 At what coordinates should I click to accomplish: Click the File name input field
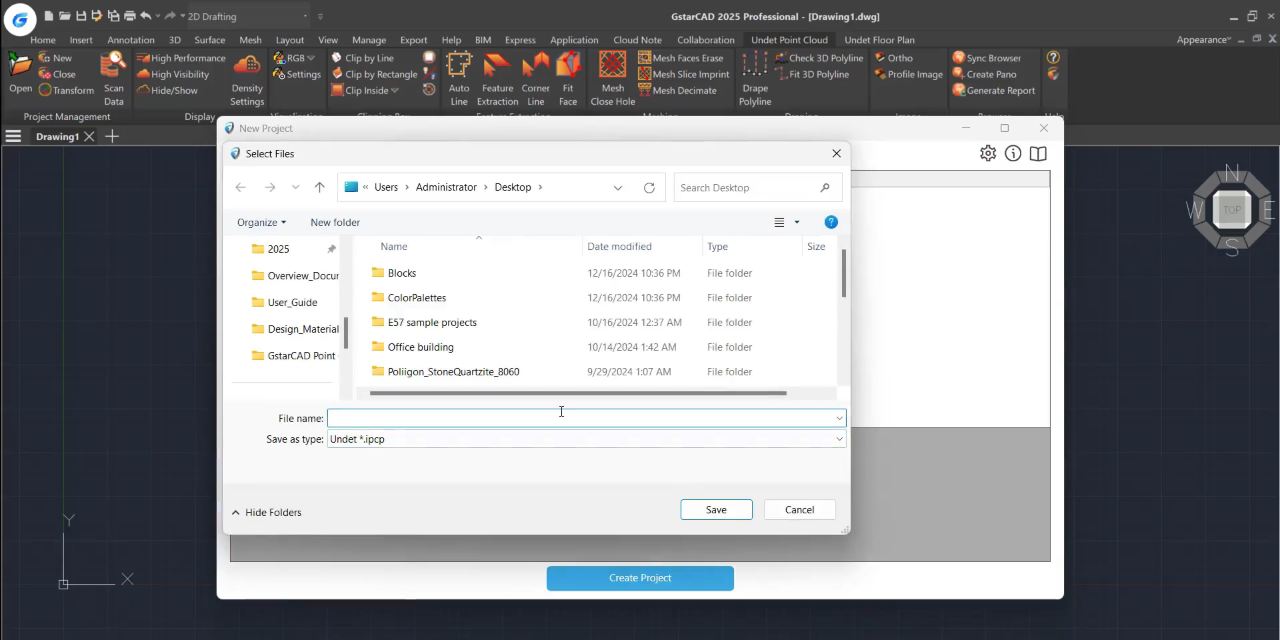(x=586, y=418)
